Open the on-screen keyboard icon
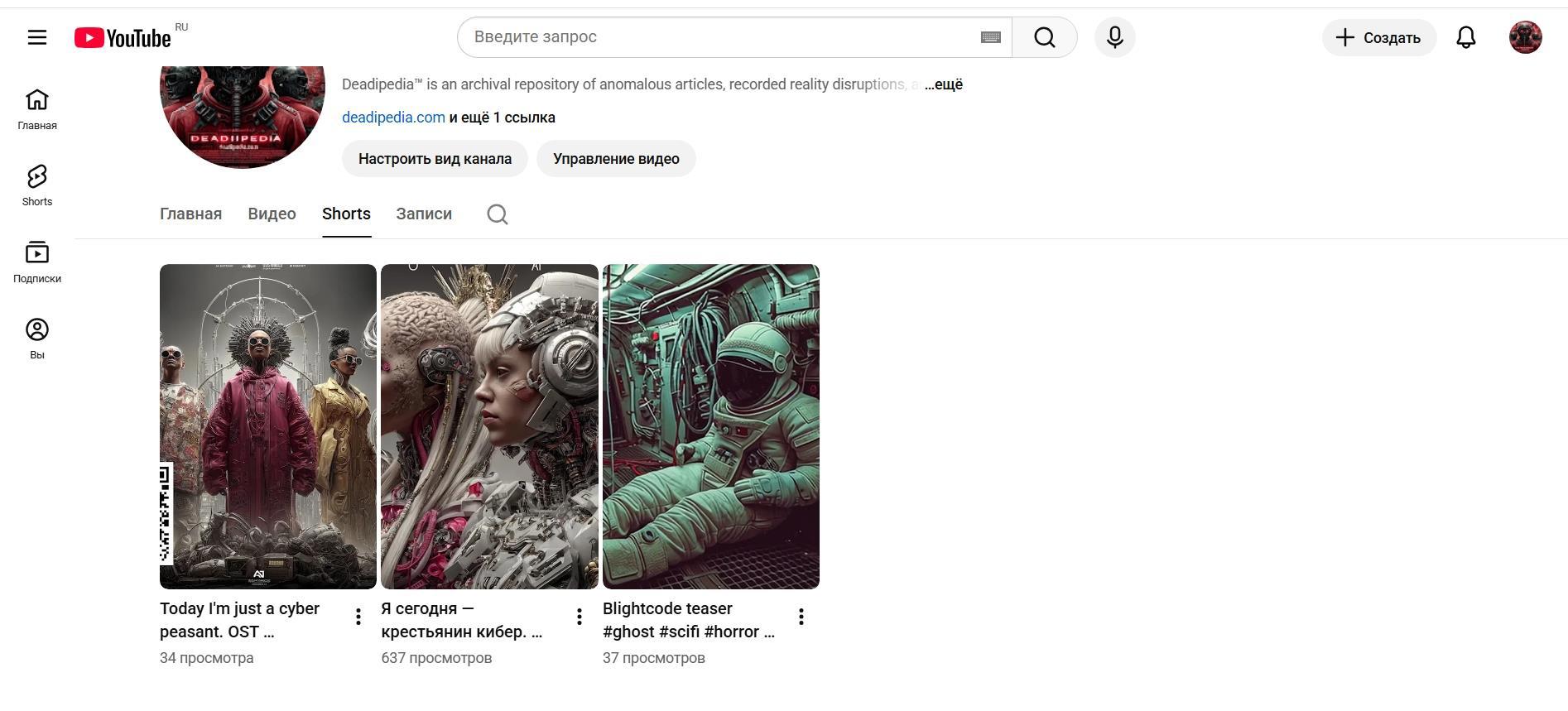The height and width of the screenshot is (711, 1568). 990,37
